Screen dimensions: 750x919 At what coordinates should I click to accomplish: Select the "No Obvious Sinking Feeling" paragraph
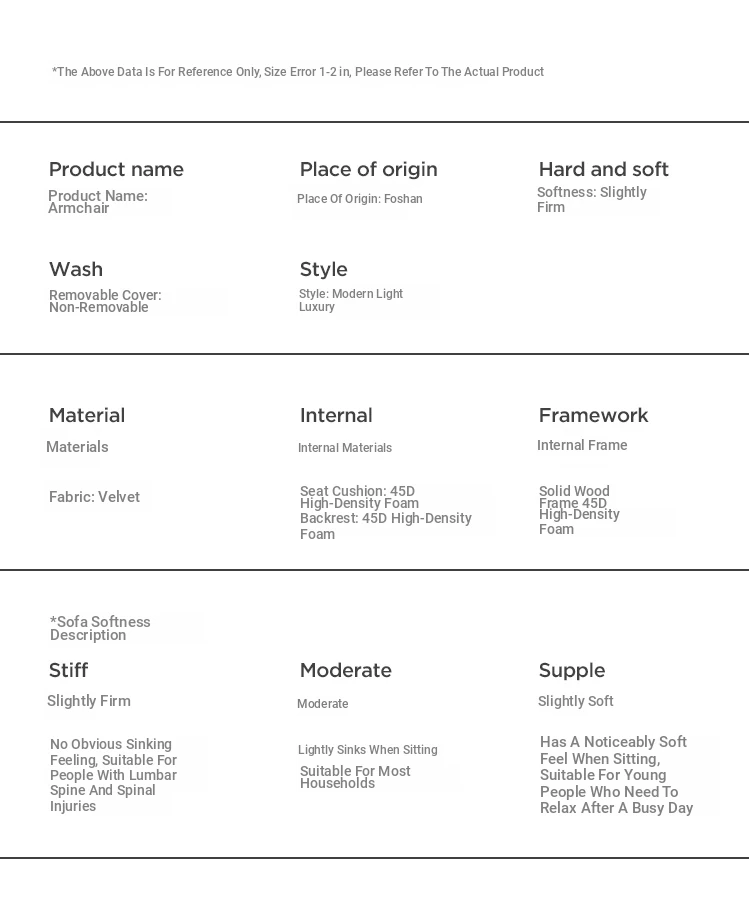113,775
